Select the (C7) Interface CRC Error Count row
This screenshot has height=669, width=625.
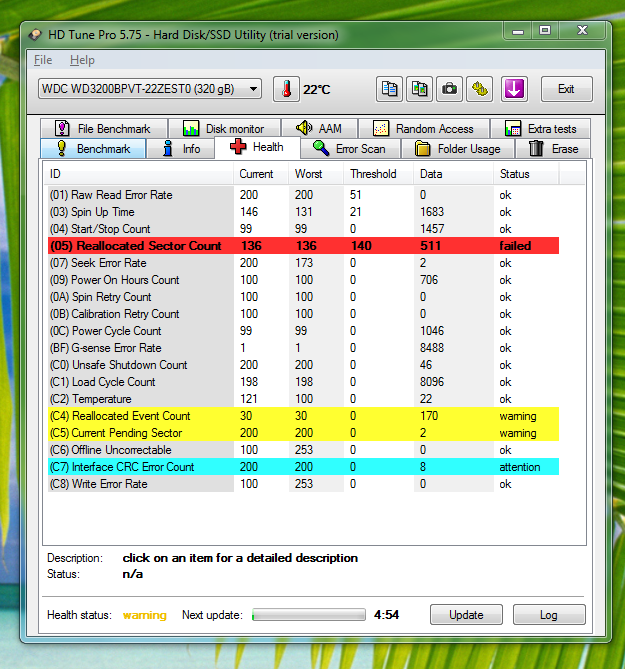point(303,467)
